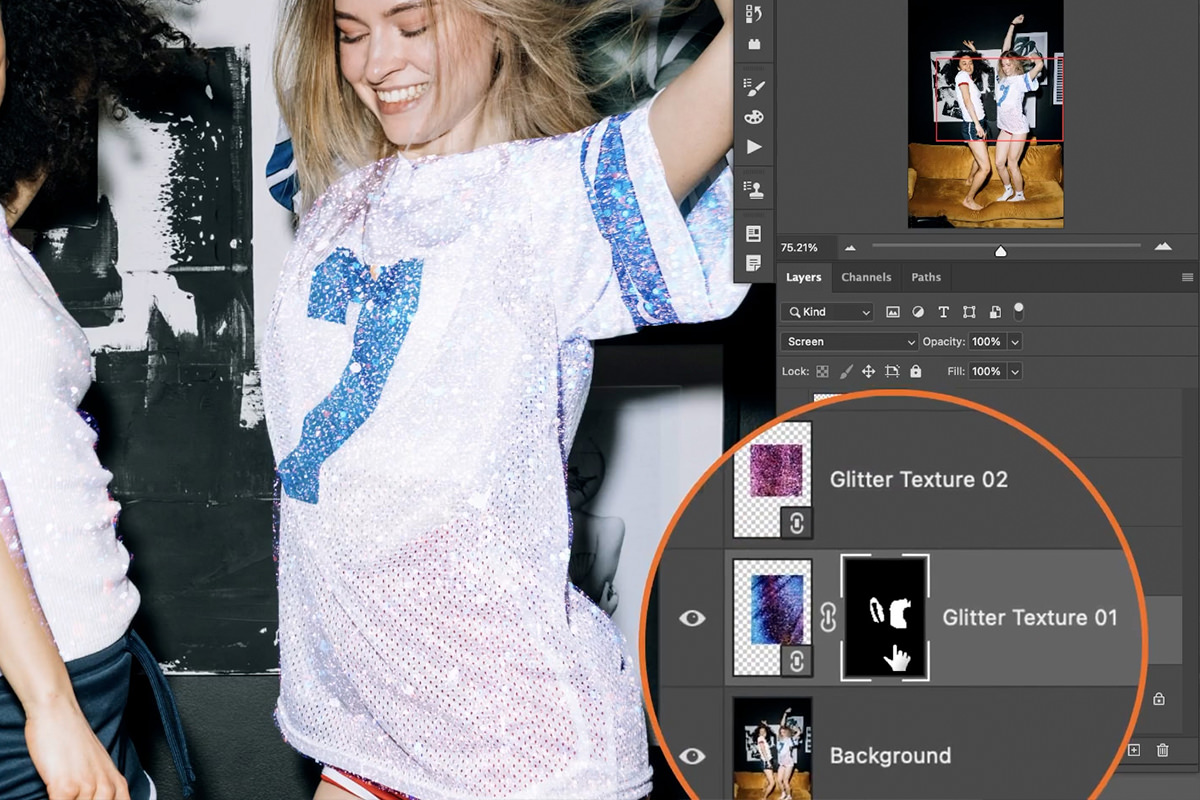Switch to the Paths tab
Screen dimensions: 1200x800
click(926, 277)
